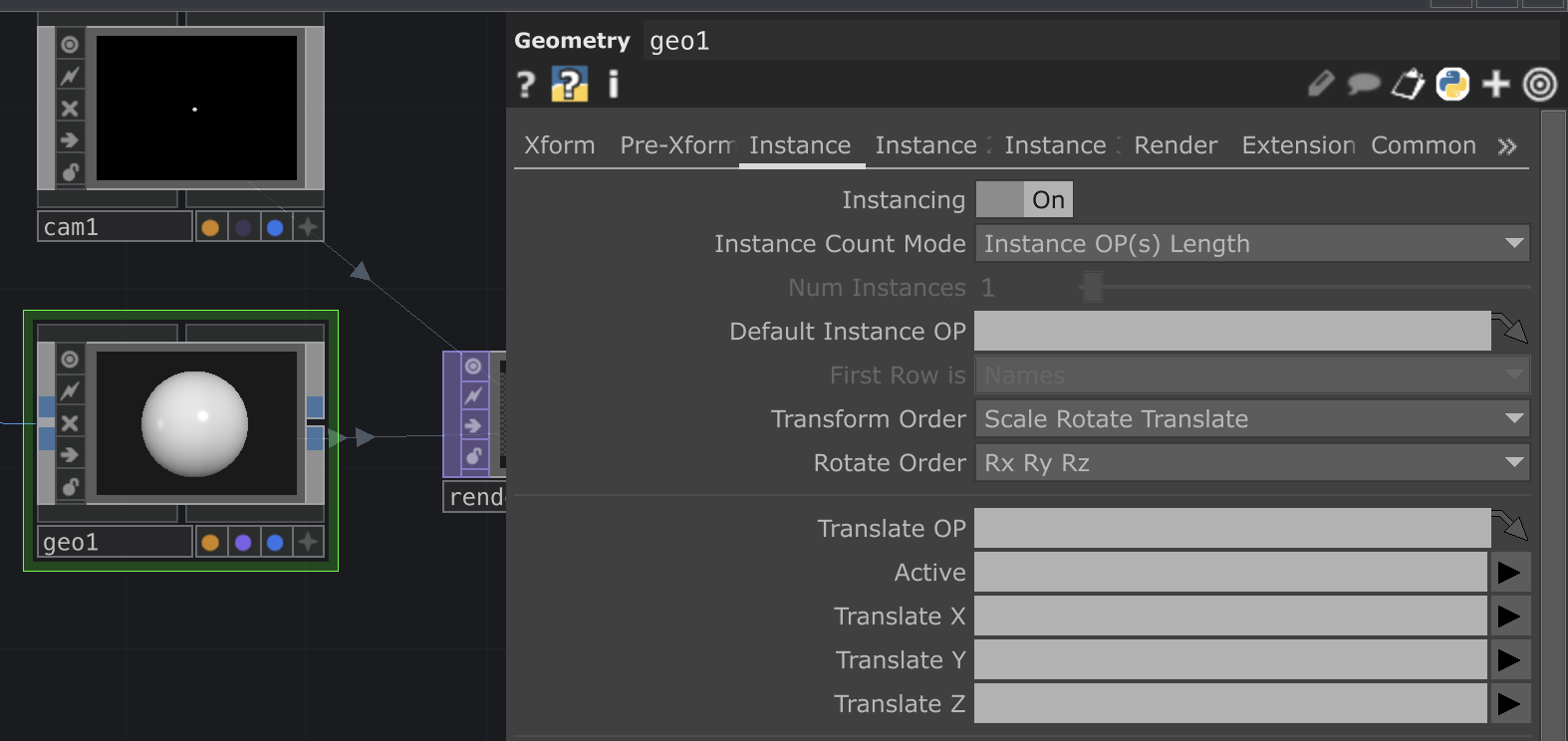Click the Python logo icon on the right of the header
Image resolution: width=1568 pixels, height=741 pixels.
1452,85
